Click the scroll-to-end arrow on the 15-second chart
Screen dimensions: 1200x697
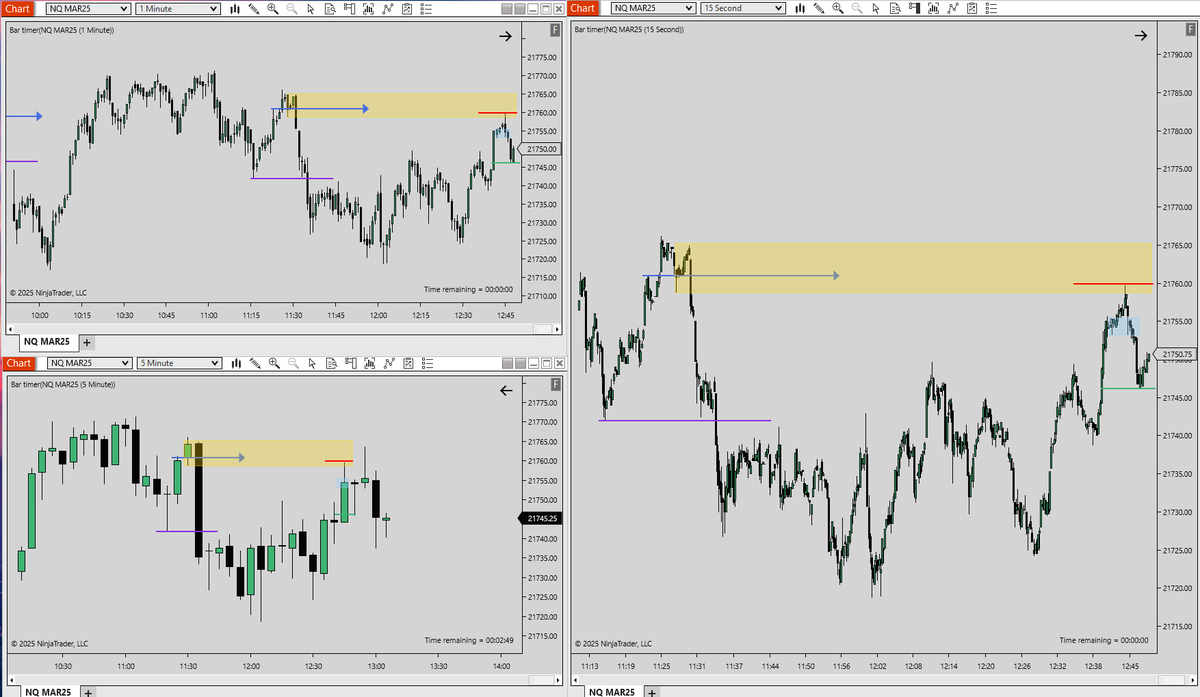pos(1141,35)
